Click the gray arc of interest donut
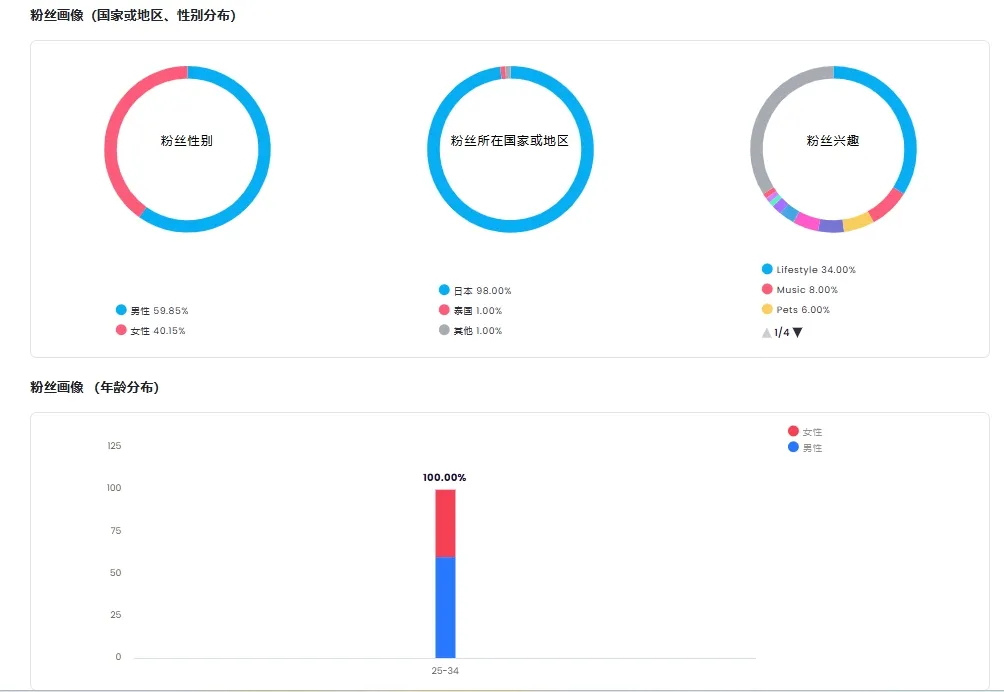 click(763, 122)
